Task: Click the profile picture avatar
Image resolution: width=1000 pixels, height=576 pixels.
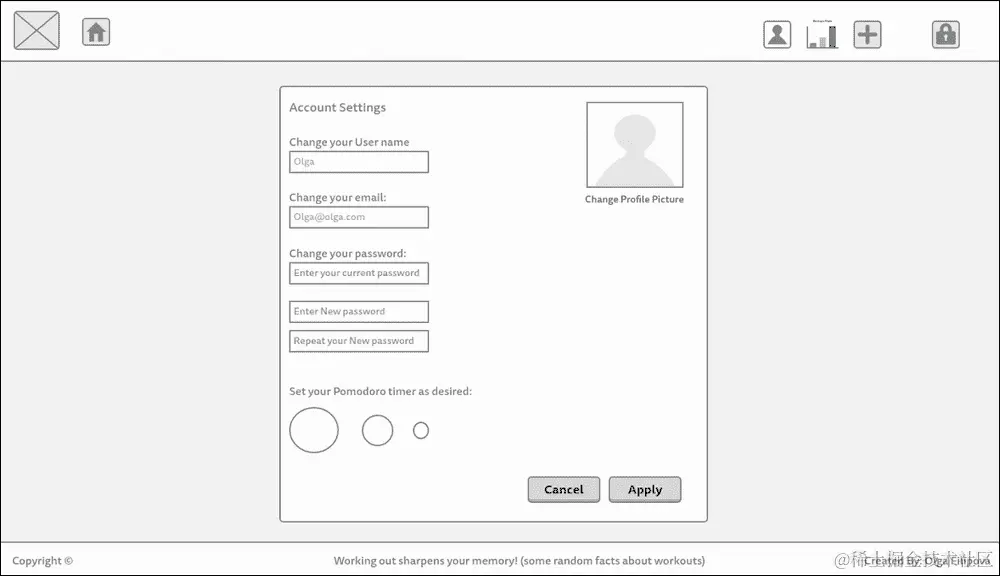Action: 635,145
